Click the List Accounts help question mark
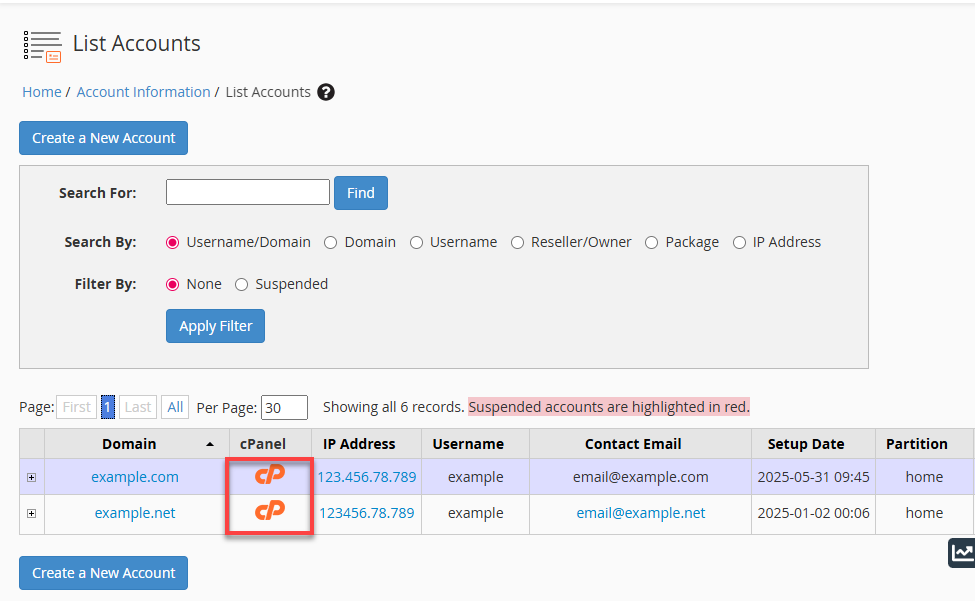 (x=326, y=92)
